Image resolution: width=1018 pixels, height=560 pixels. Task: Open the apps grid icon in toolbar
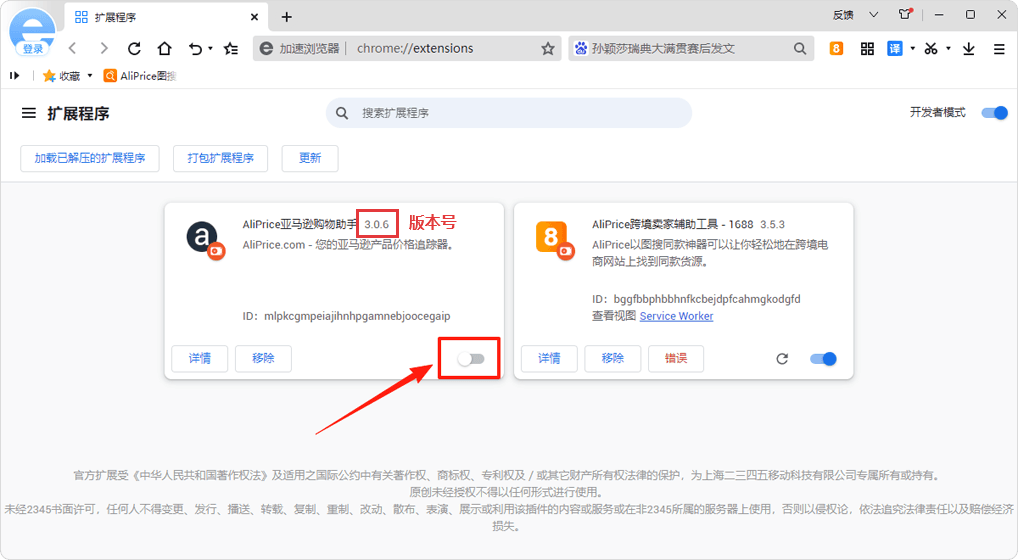point(867,48)
